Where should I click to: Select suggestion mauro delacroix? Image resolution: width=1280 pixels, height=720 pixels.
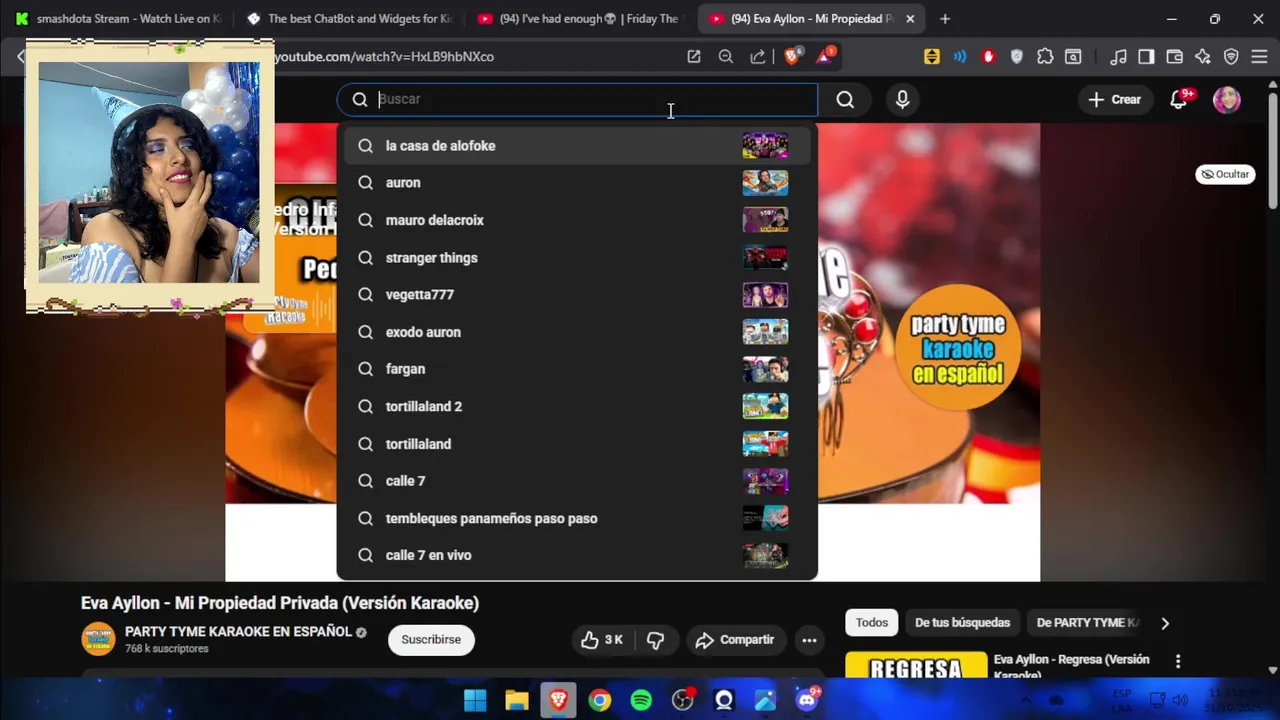pyautogui.click(x=577, y=220)
